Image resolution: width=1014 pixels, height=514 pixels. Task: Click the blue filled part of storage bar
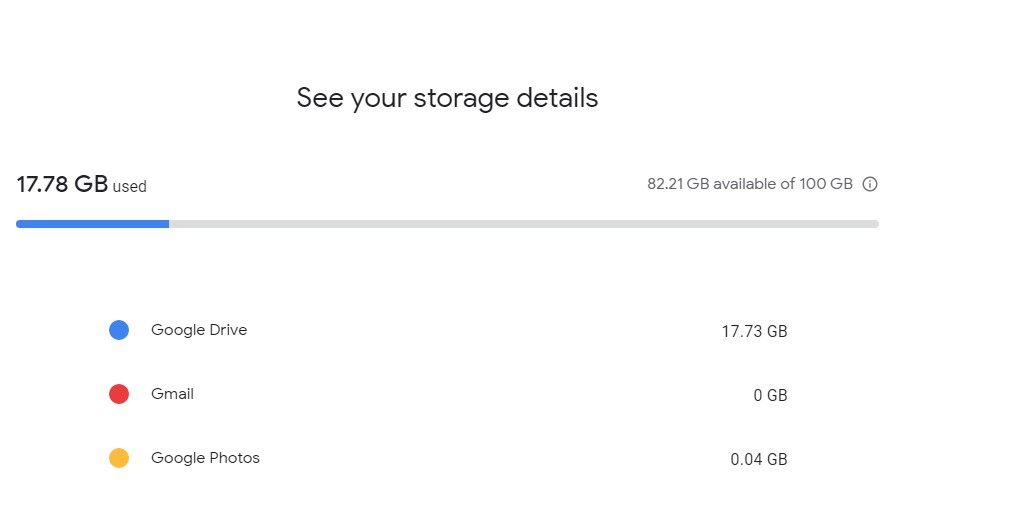click(92, 224)
